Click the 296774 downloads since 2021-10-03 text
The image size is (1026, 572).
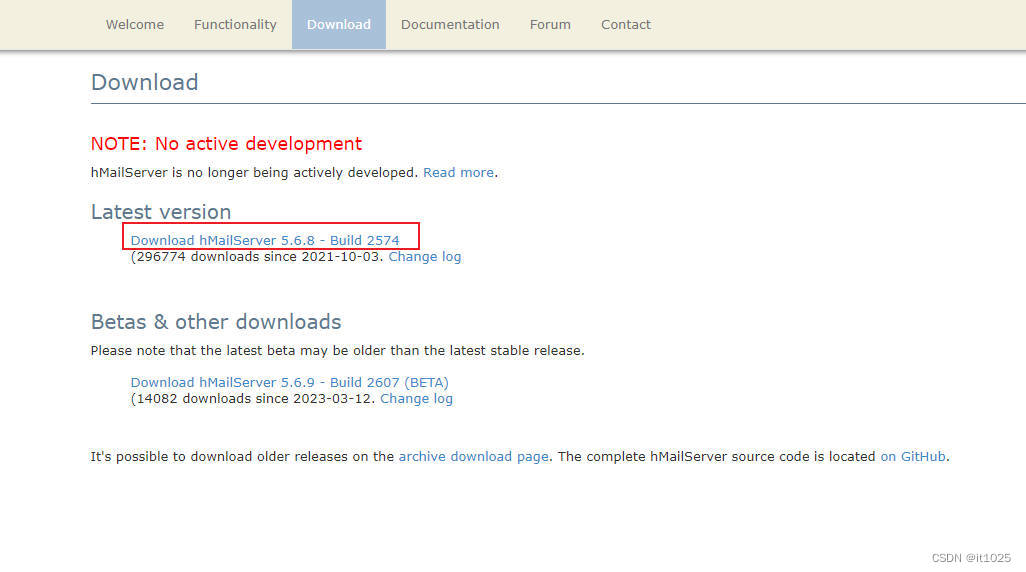point(257,257)
